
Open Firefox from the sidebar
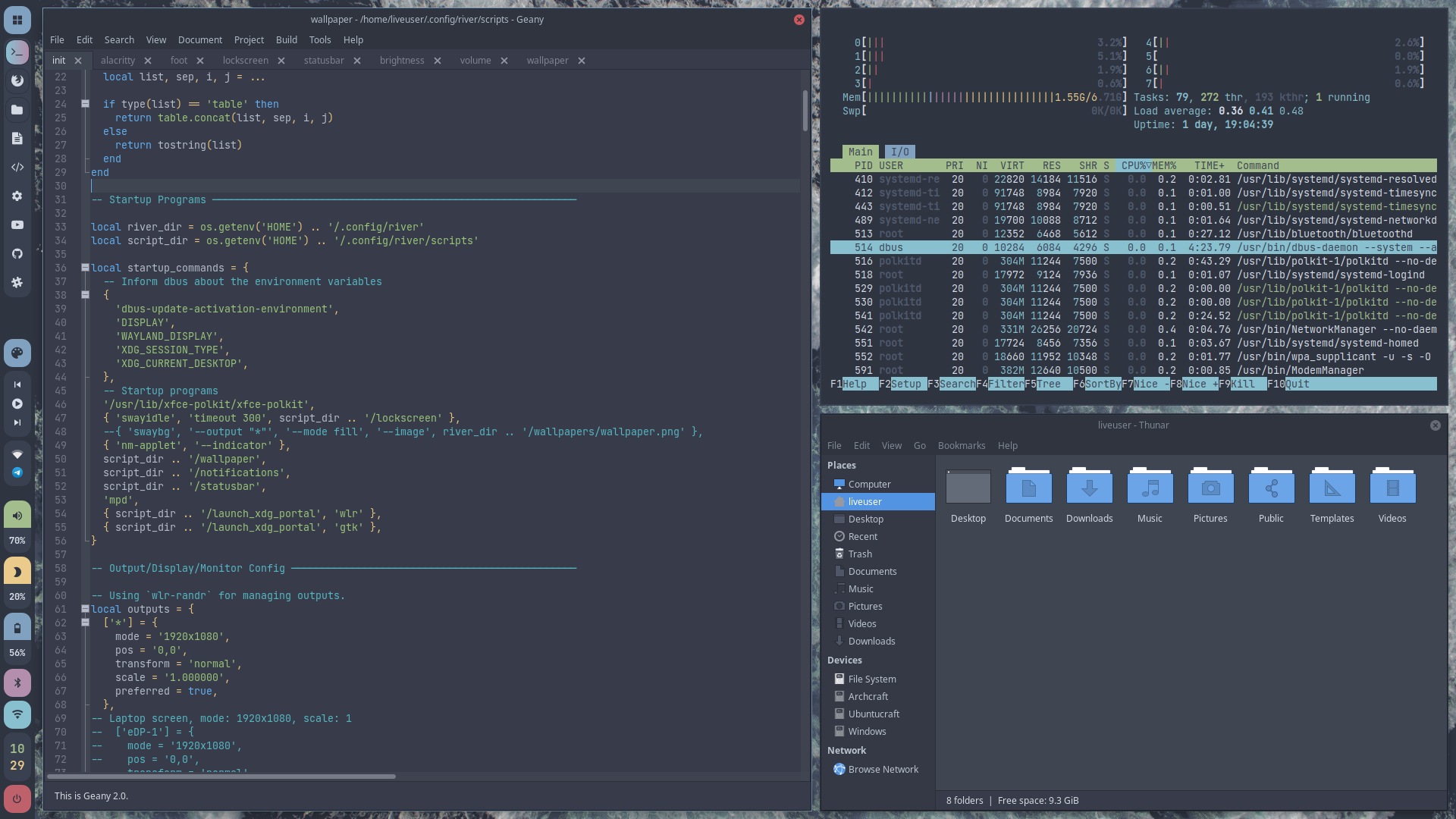point(17,81)
